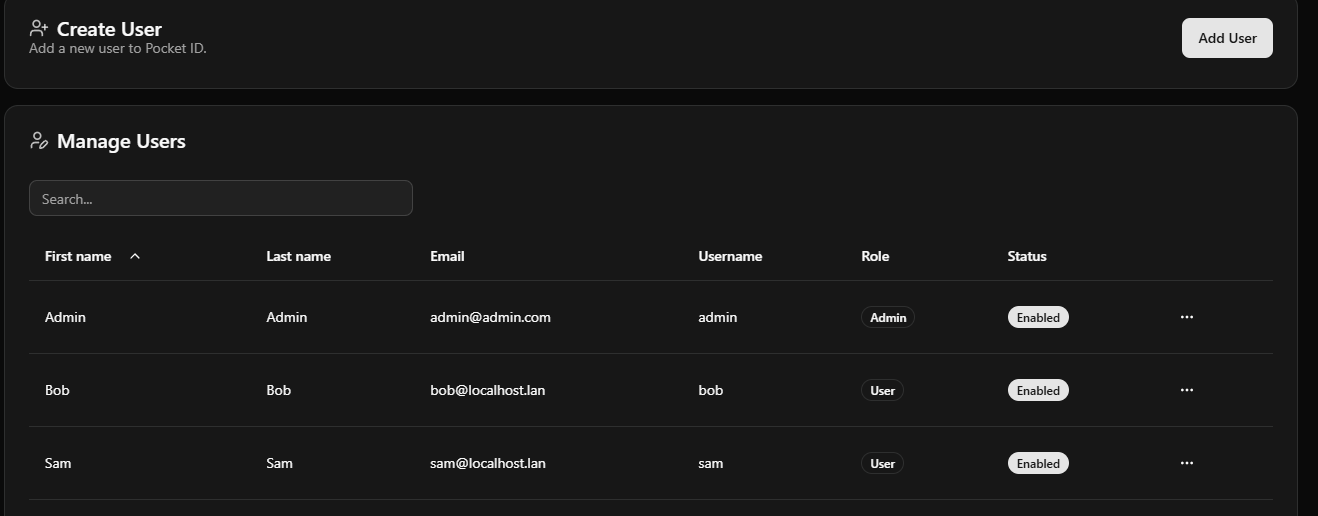Click the Enabled status badge for Sam
The image size is (1318, 516).
point(1038,463)
